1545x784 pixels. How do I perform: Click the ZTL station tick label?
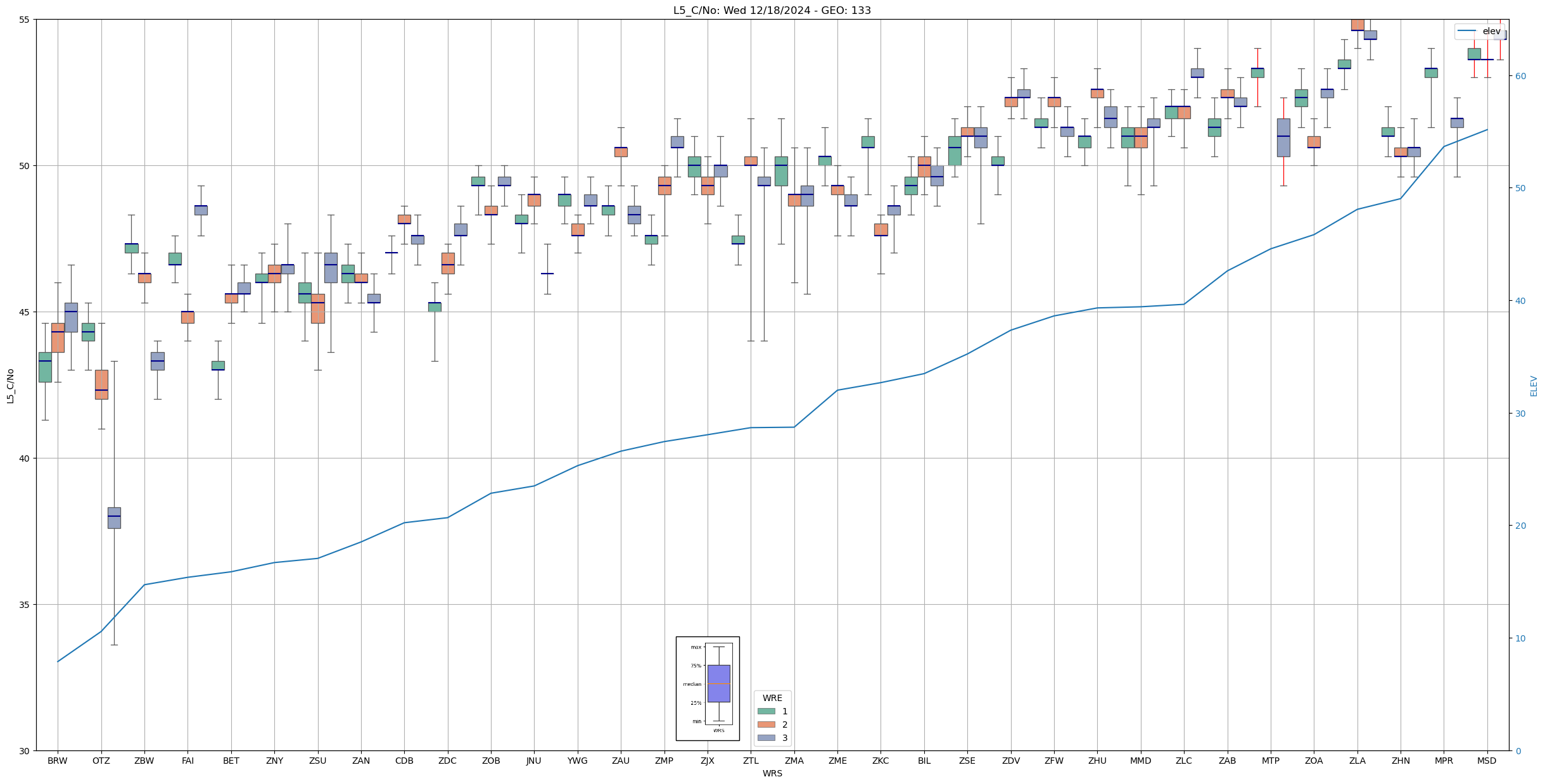751,761
